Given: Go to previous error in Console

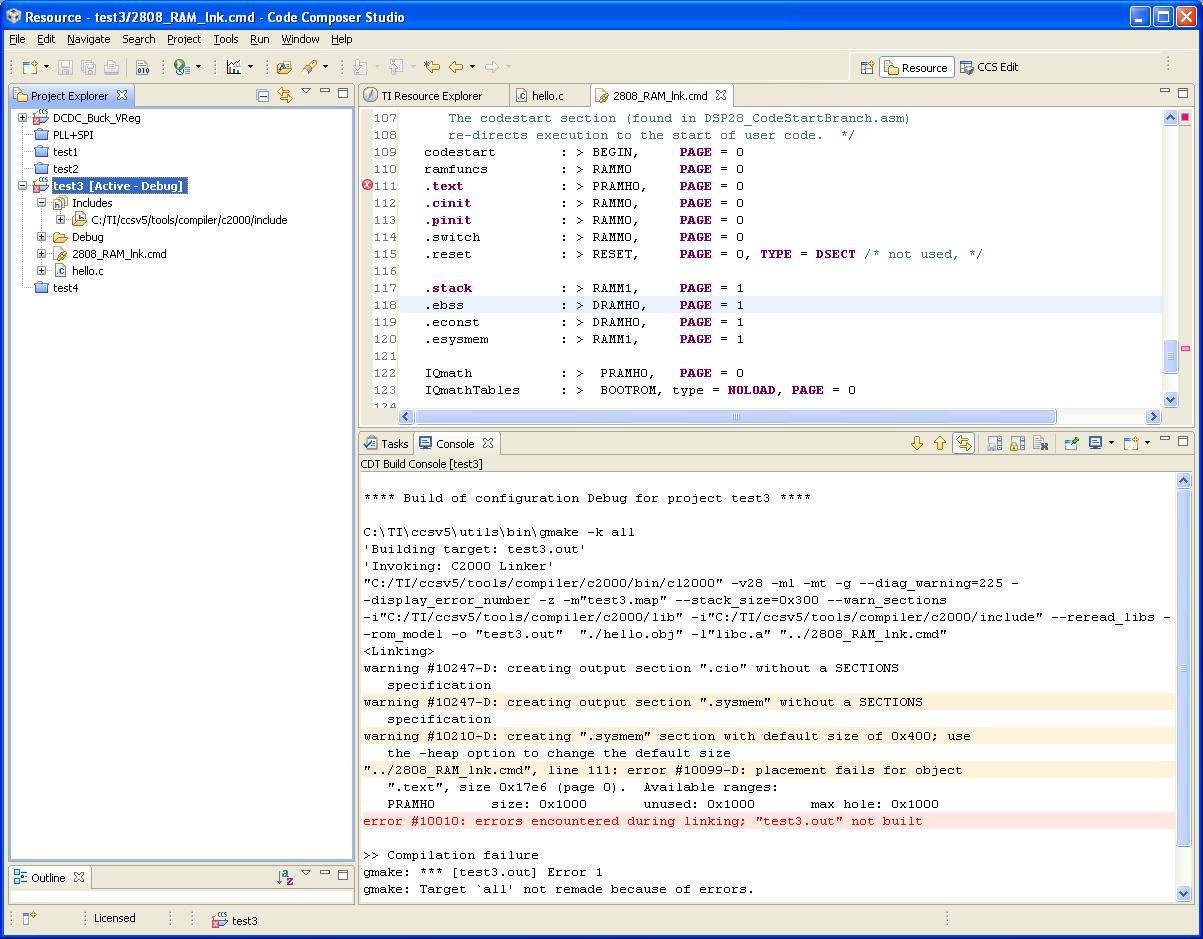Looking at the screenshot, I should 940,443.
